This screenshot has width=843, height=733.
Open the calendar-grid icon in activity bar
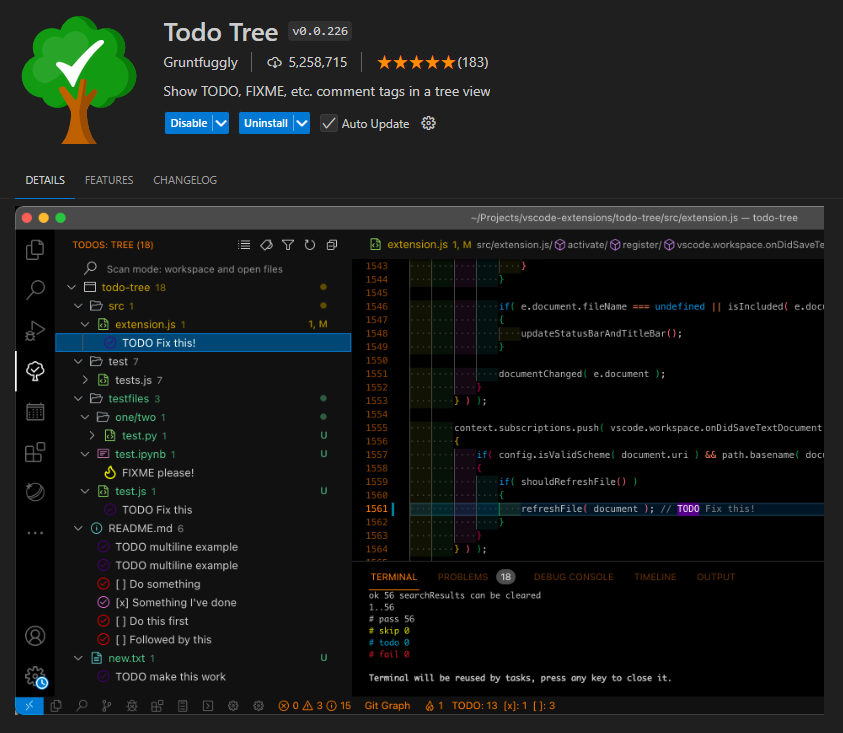pos(35,412)
